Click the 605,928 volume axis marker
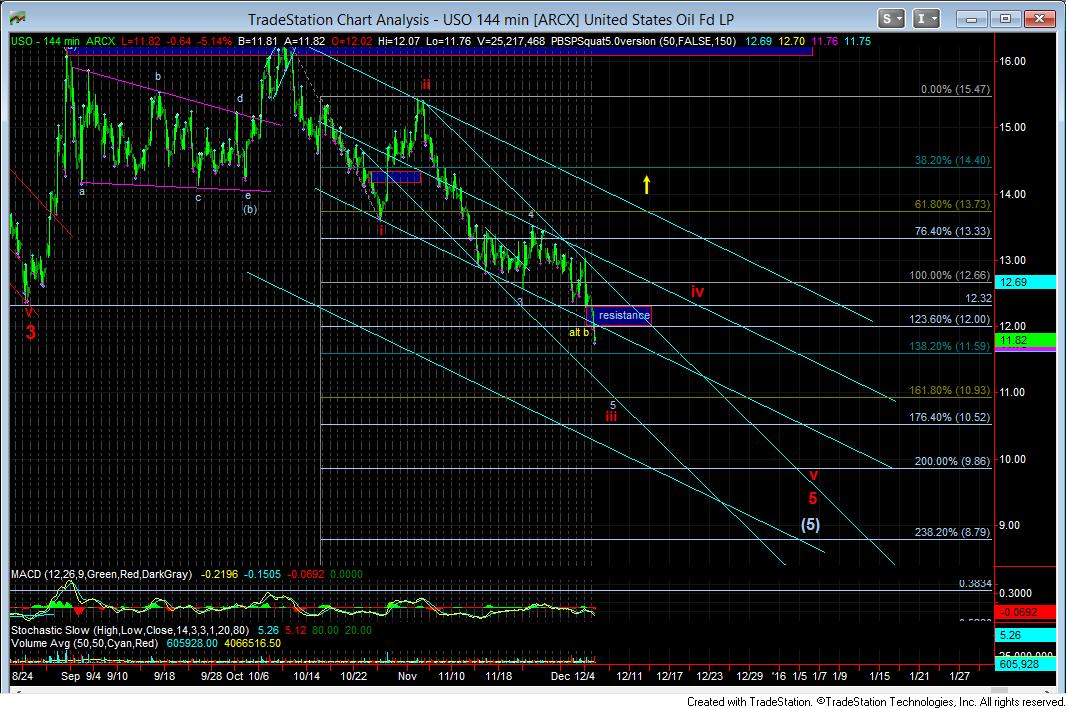This screenshot has width=1066, height=708. tap(1025, 664)
